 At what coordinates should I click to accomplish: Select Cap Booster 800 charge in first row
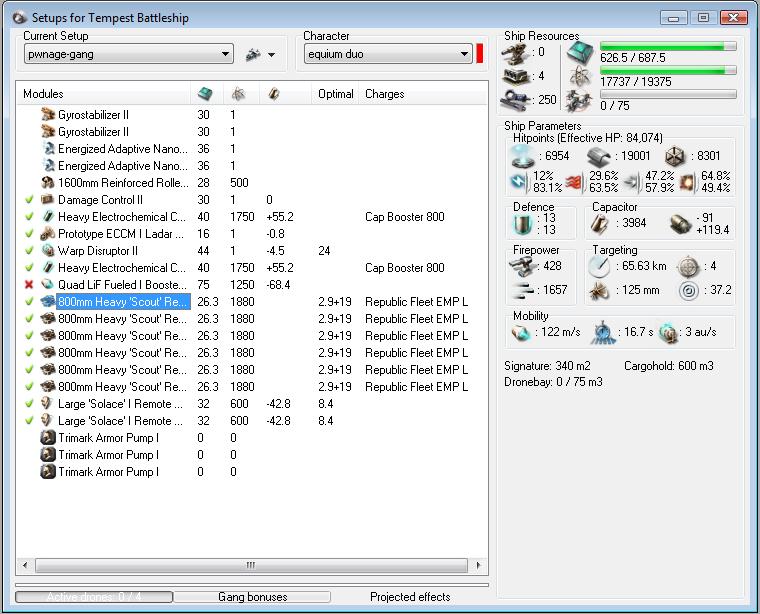tap(405, 217)
